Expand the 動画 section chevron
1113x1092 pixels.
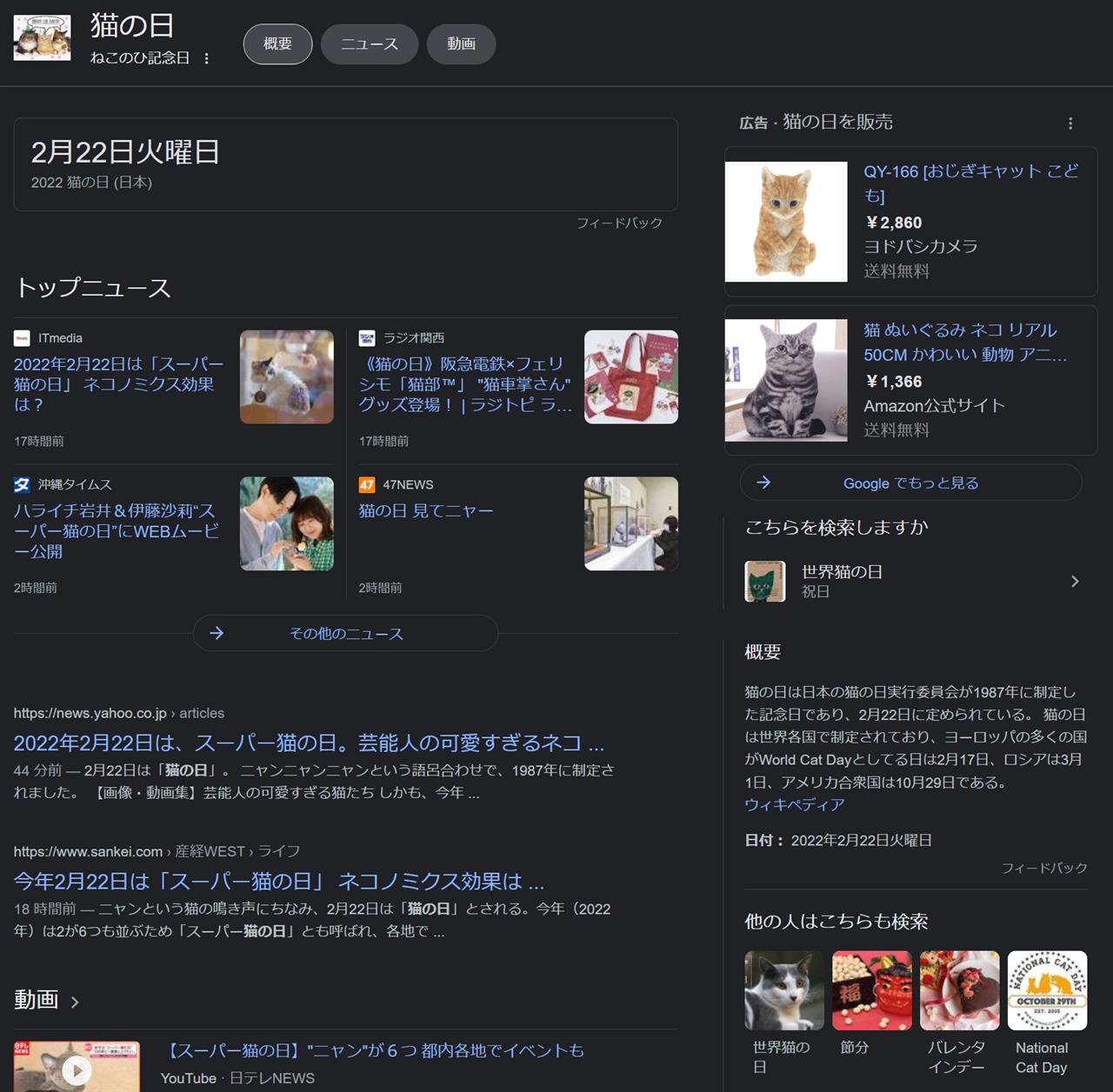pos(75,1002)
